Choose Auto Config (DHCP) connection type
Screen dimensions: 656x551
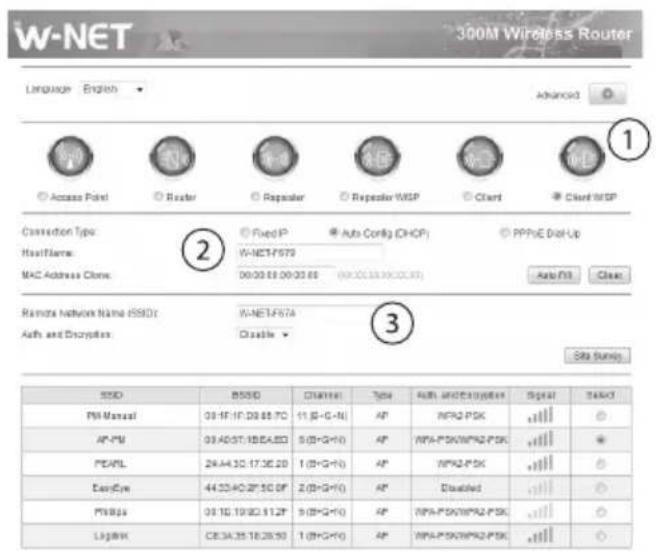(x=333, y=232)
